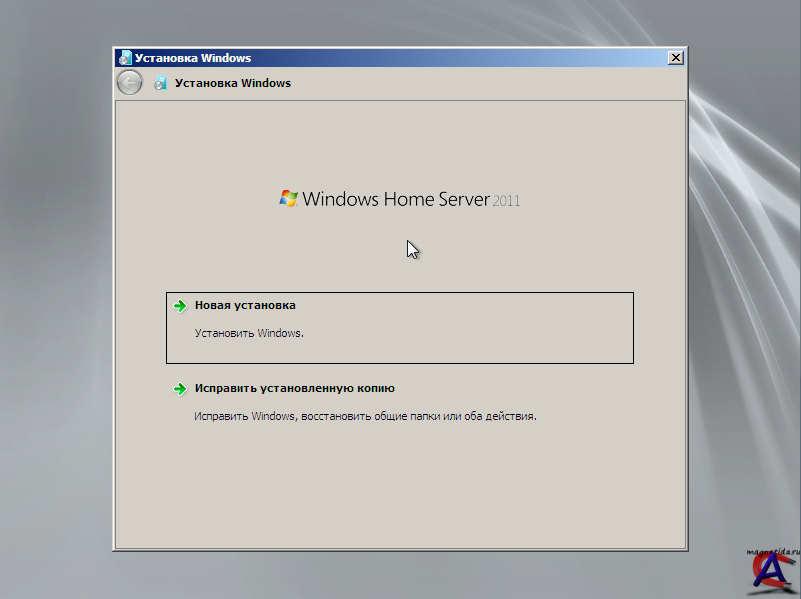Click the Windows flag logo
The width and height of the screenshot is (801, 599).
[x=288, y=198]
